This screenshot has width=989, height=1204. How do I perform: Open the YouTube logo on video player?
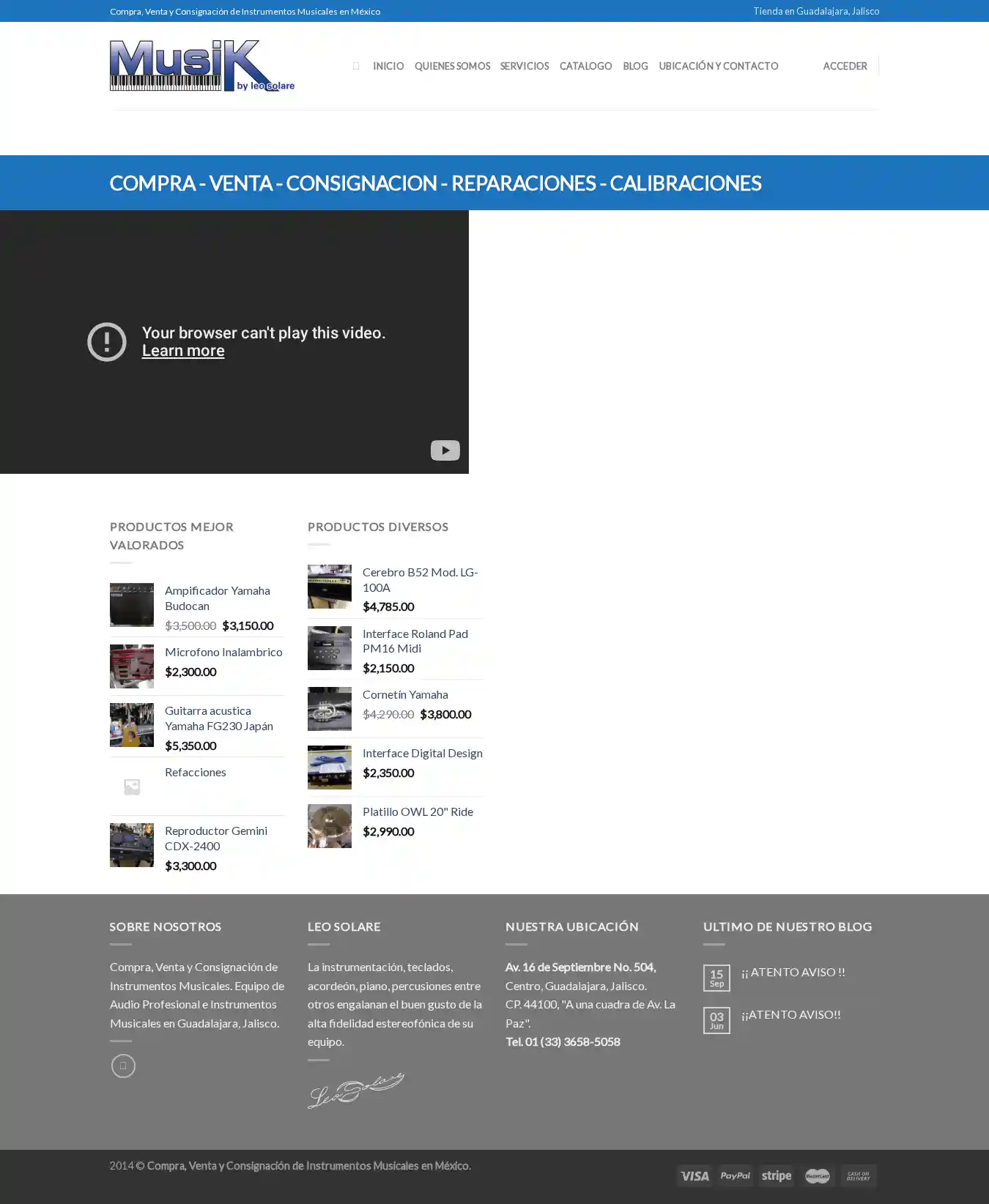pos(445,450)
